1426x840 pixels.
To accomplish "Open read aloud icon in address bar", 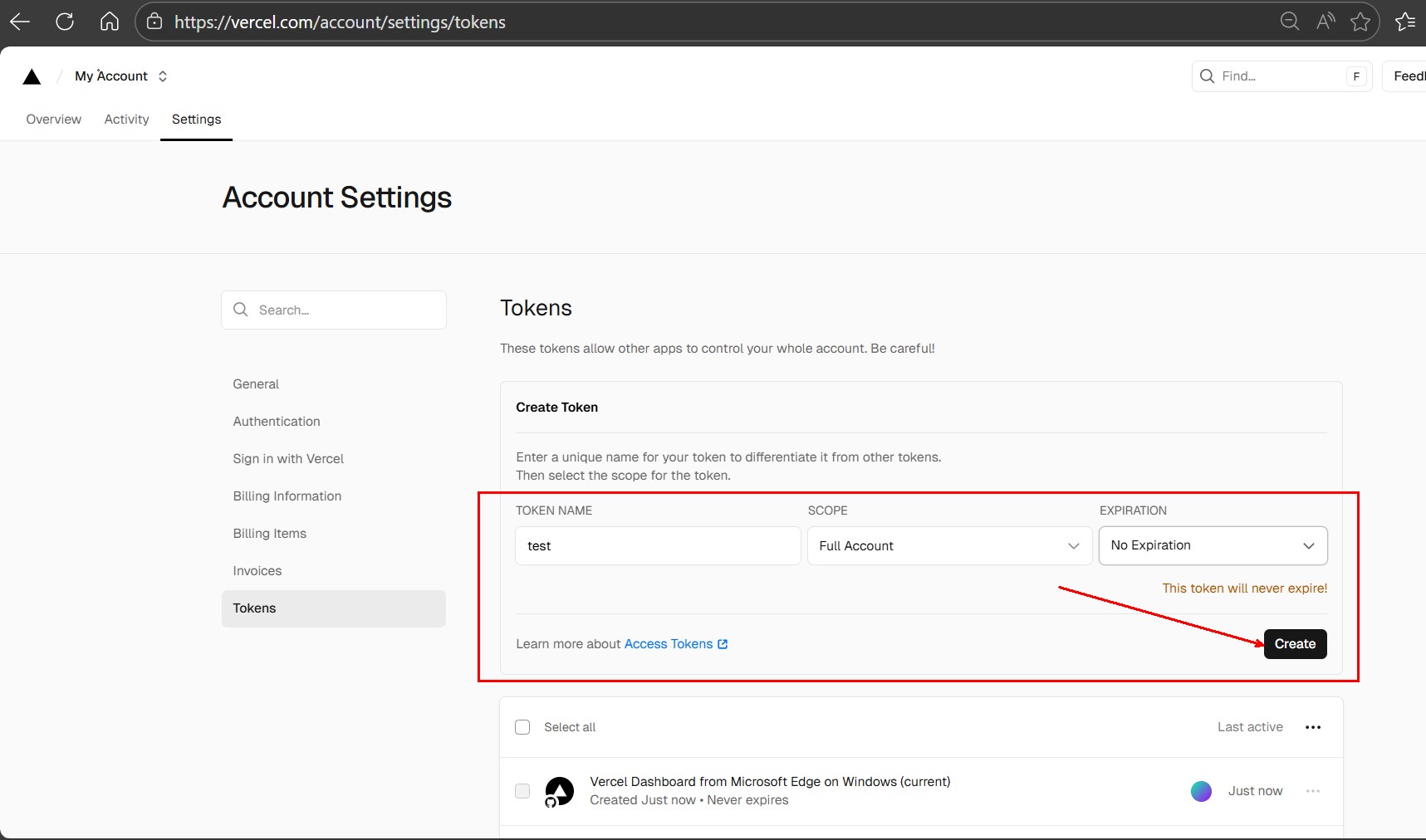I will click(x=1326, y=22).
